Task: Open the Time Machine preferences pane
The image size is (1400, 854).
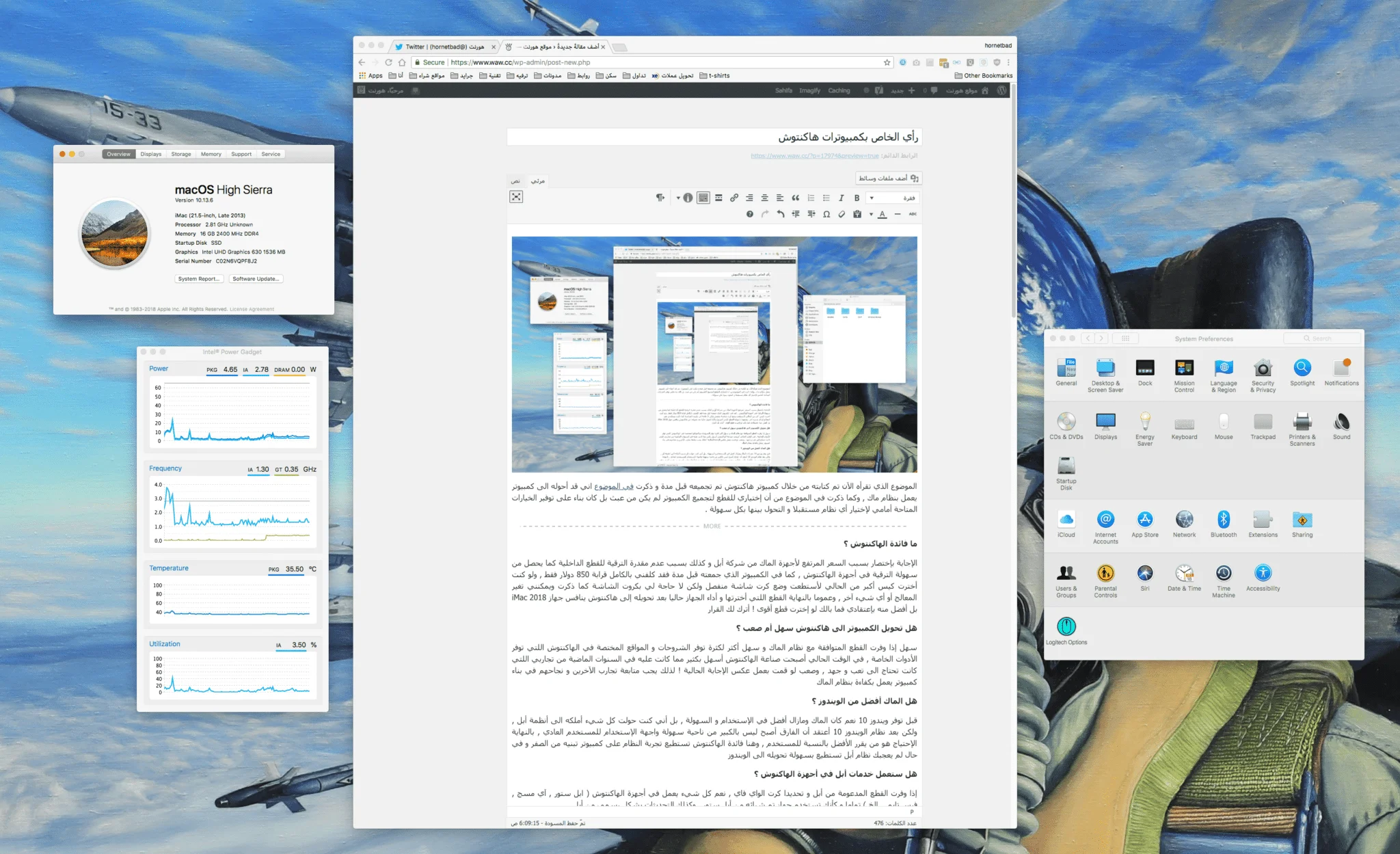Action: click(1224, 581)
